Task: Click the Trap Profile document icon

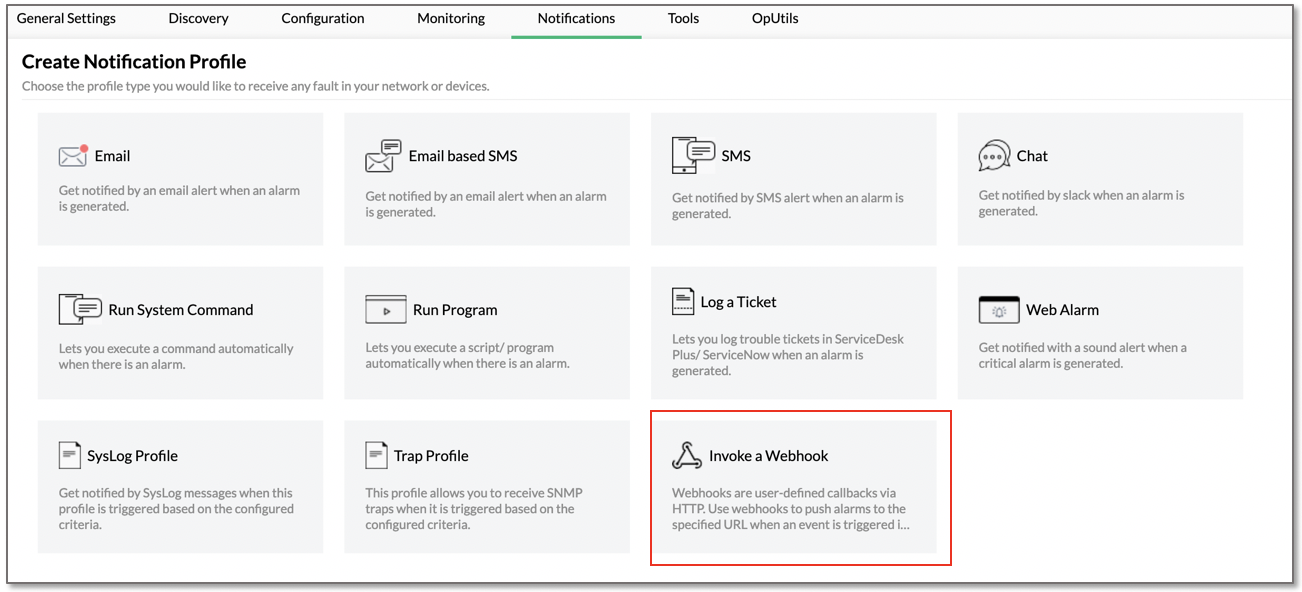Action: point(376,455)
